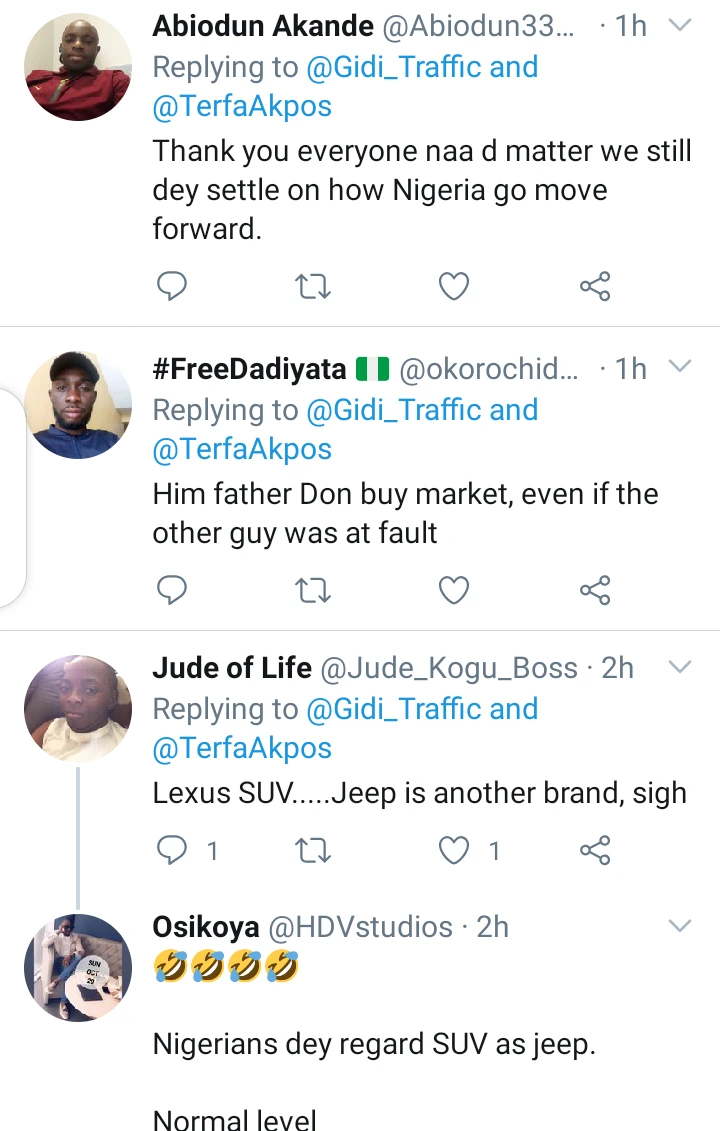Share Abiodun Akande's tweet
720x1131 pixels.
pos(595,288)
